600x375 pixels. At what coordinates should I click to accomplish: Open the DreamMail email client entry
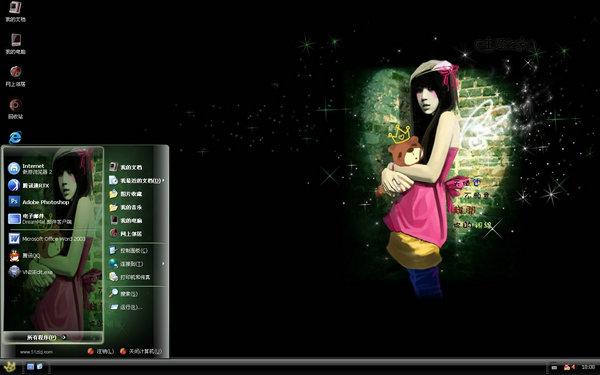click(x=40, y=219)
